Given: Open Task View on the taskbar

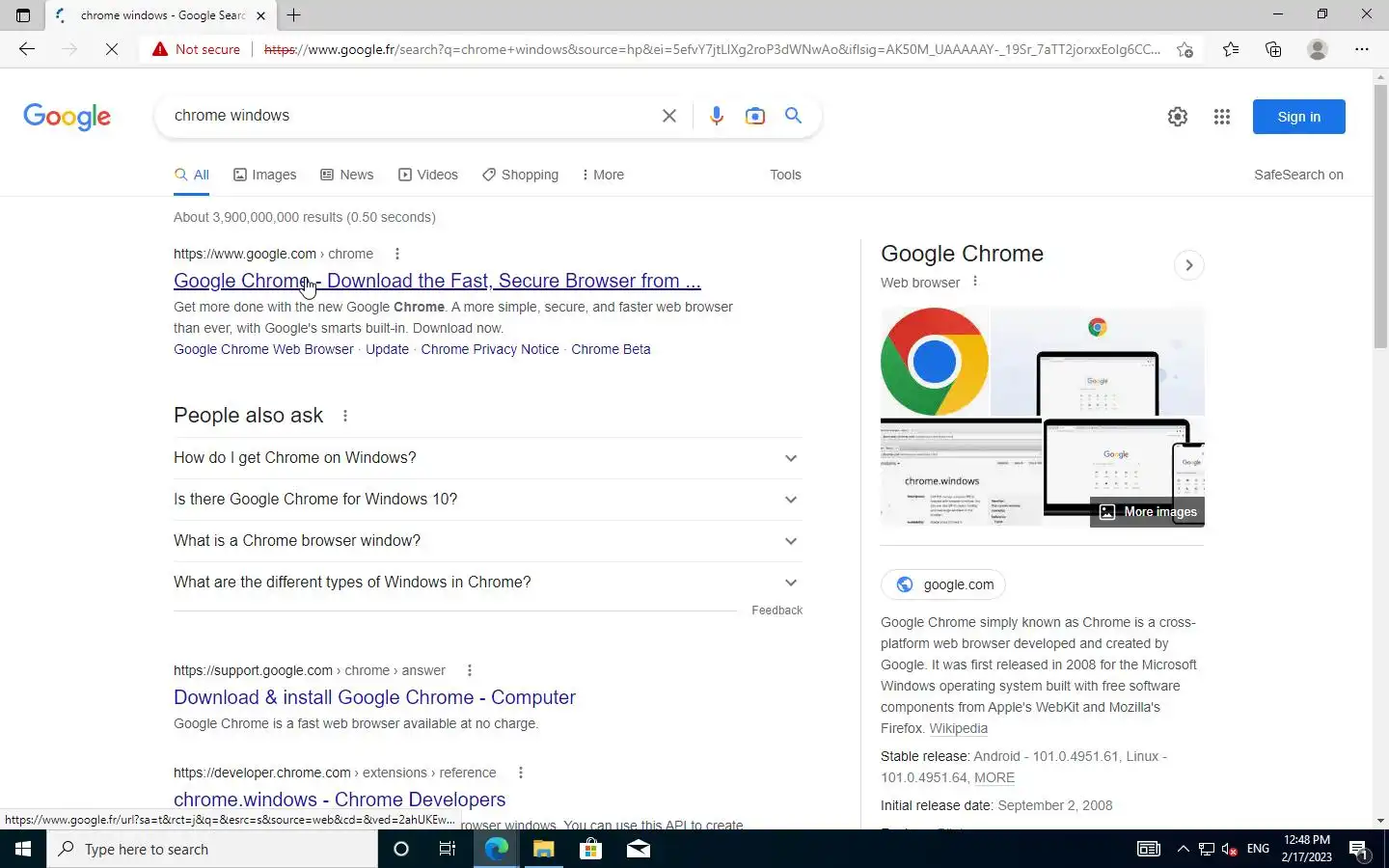Looking at the screenshot, I should tap(448, 849).
